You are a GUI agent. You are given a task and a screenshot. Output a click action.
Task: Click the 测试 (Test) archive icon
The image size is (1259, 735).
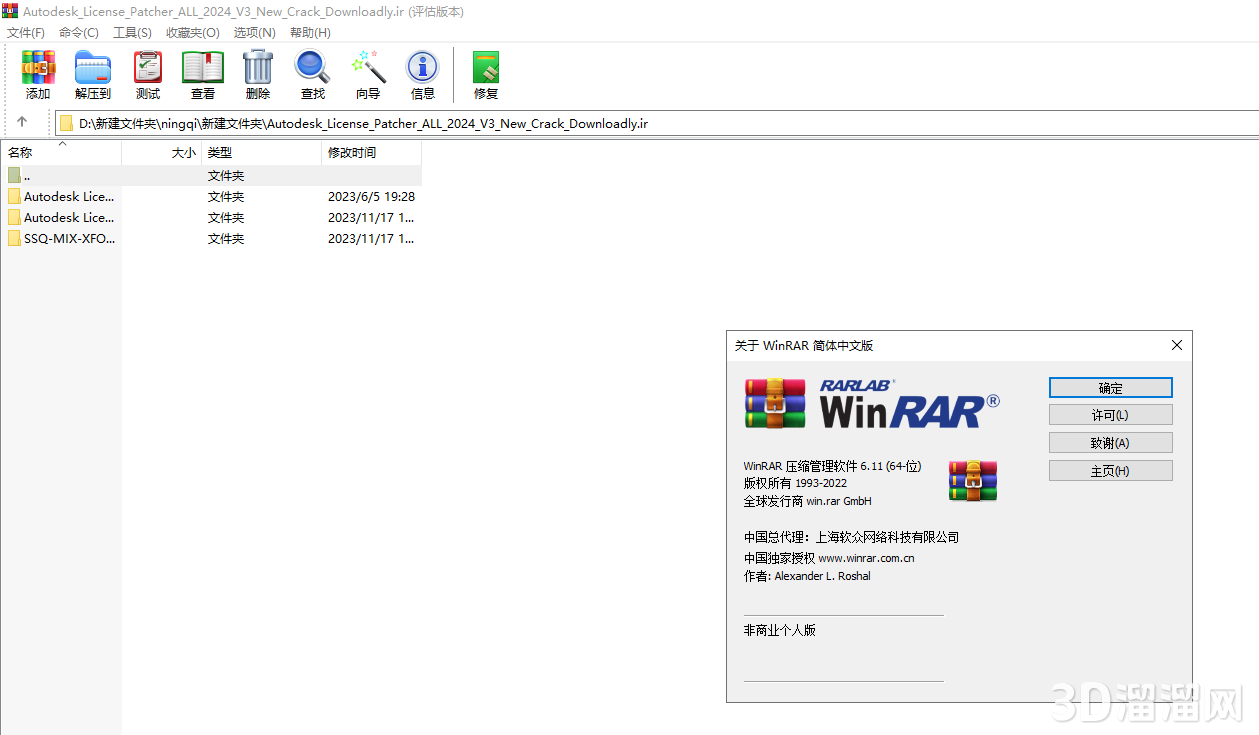point(147,73)
